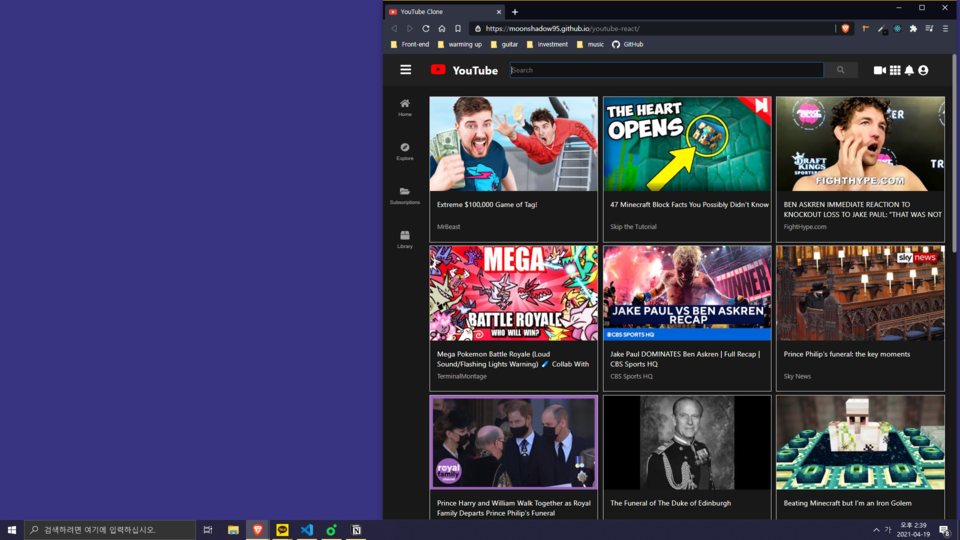
Task: Click the video camera create icon
Action: coord(879,70)
